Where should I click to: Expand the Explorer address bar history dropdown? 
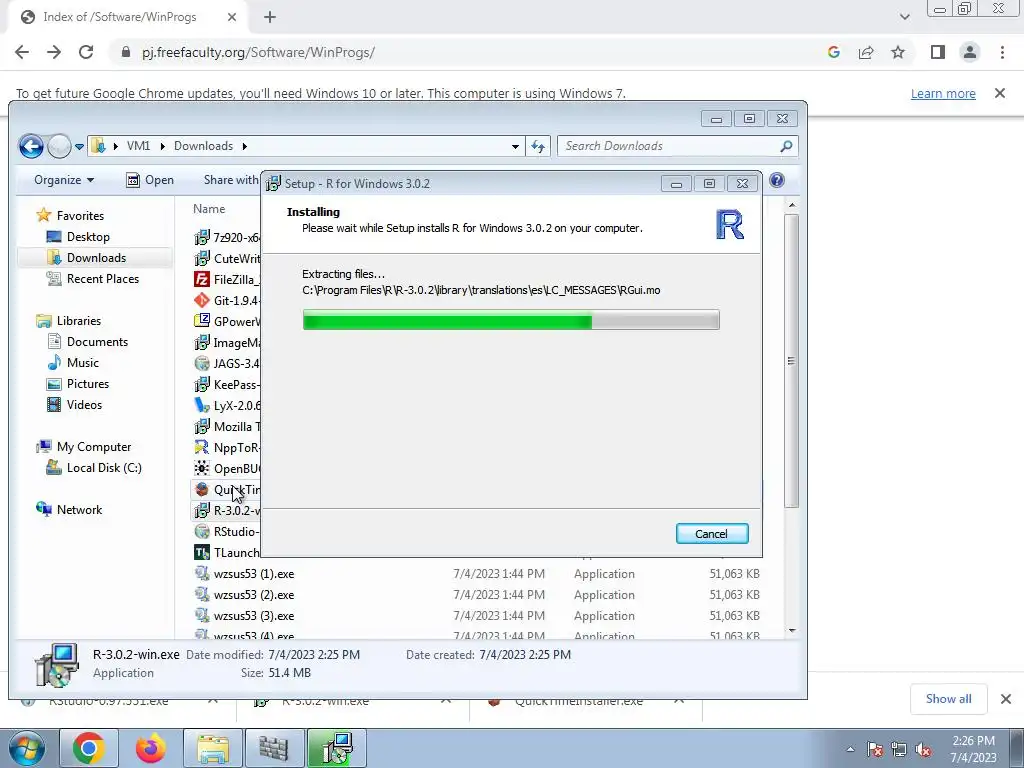(x=515, y=146)
